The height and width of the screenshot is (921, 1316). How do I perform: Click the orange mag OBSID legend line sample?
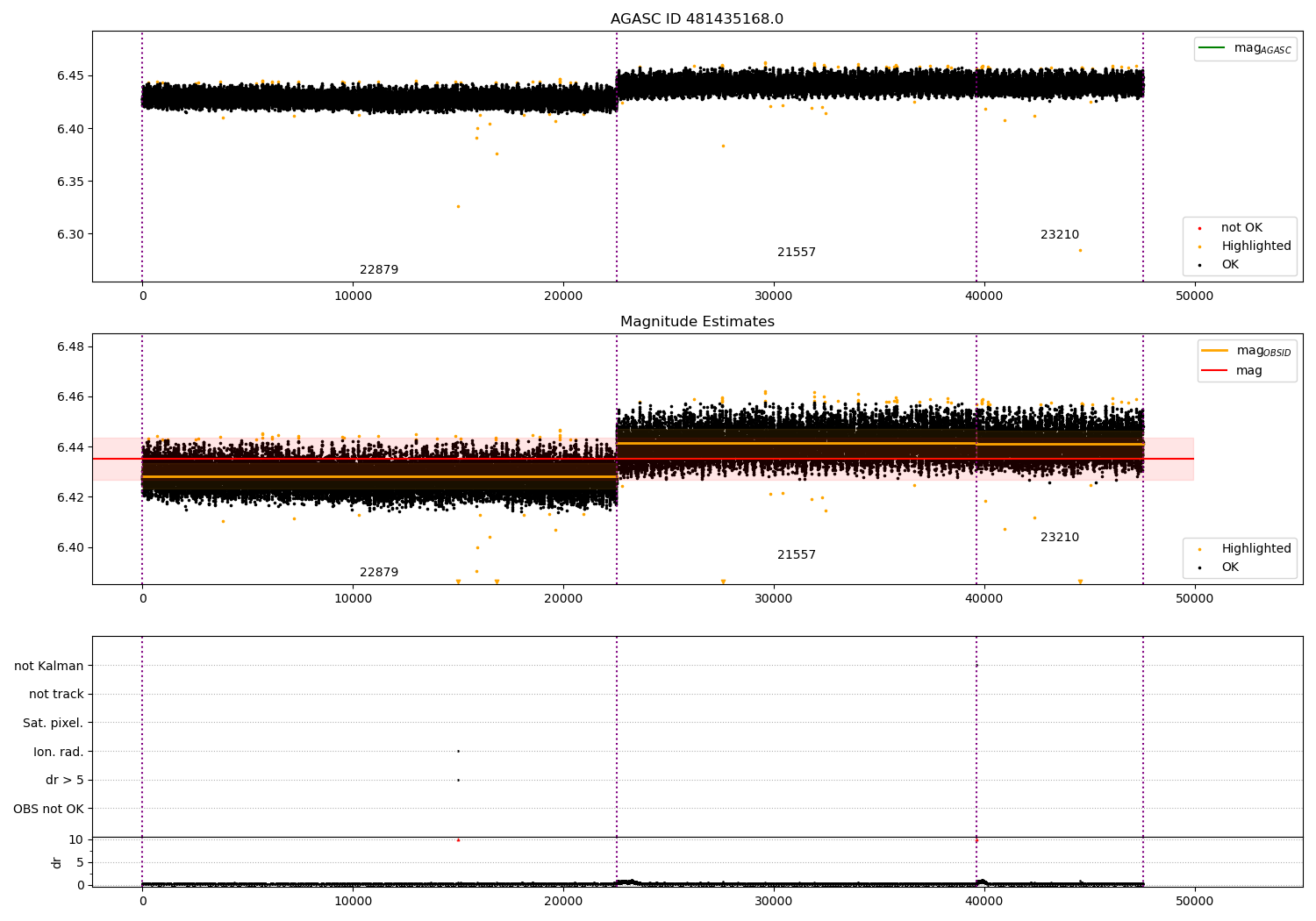pos(1215,351)
